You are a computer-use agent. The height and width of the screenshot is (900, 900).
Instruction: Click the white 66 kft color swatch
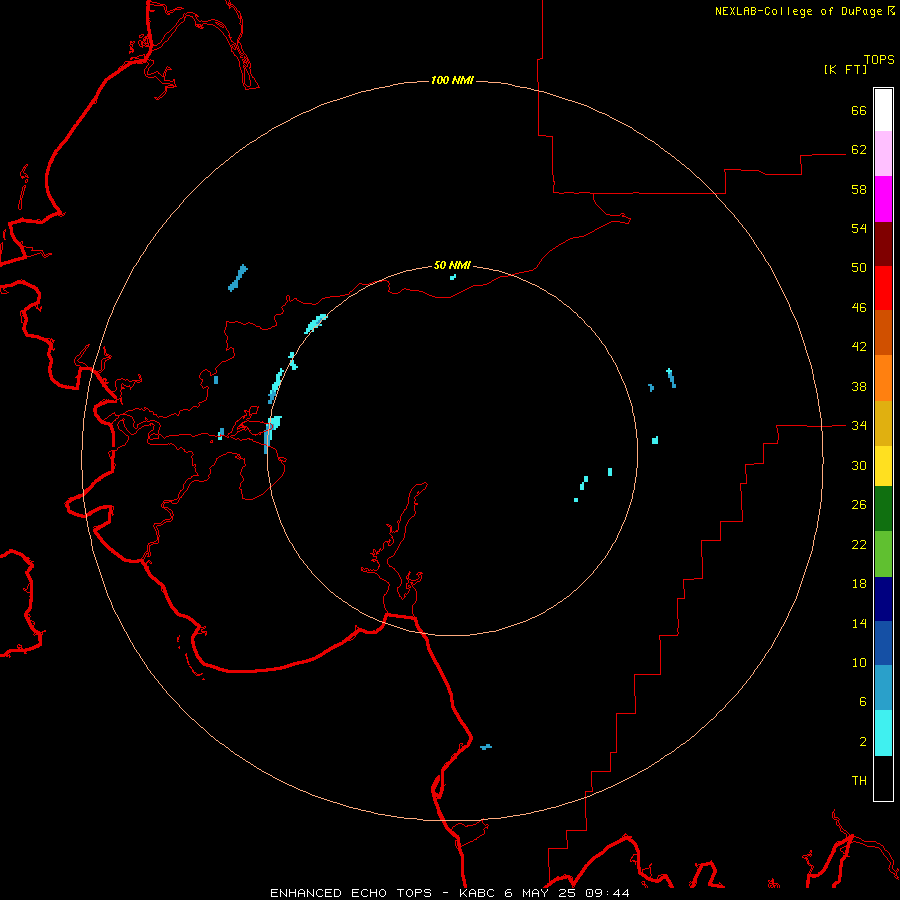883,110
